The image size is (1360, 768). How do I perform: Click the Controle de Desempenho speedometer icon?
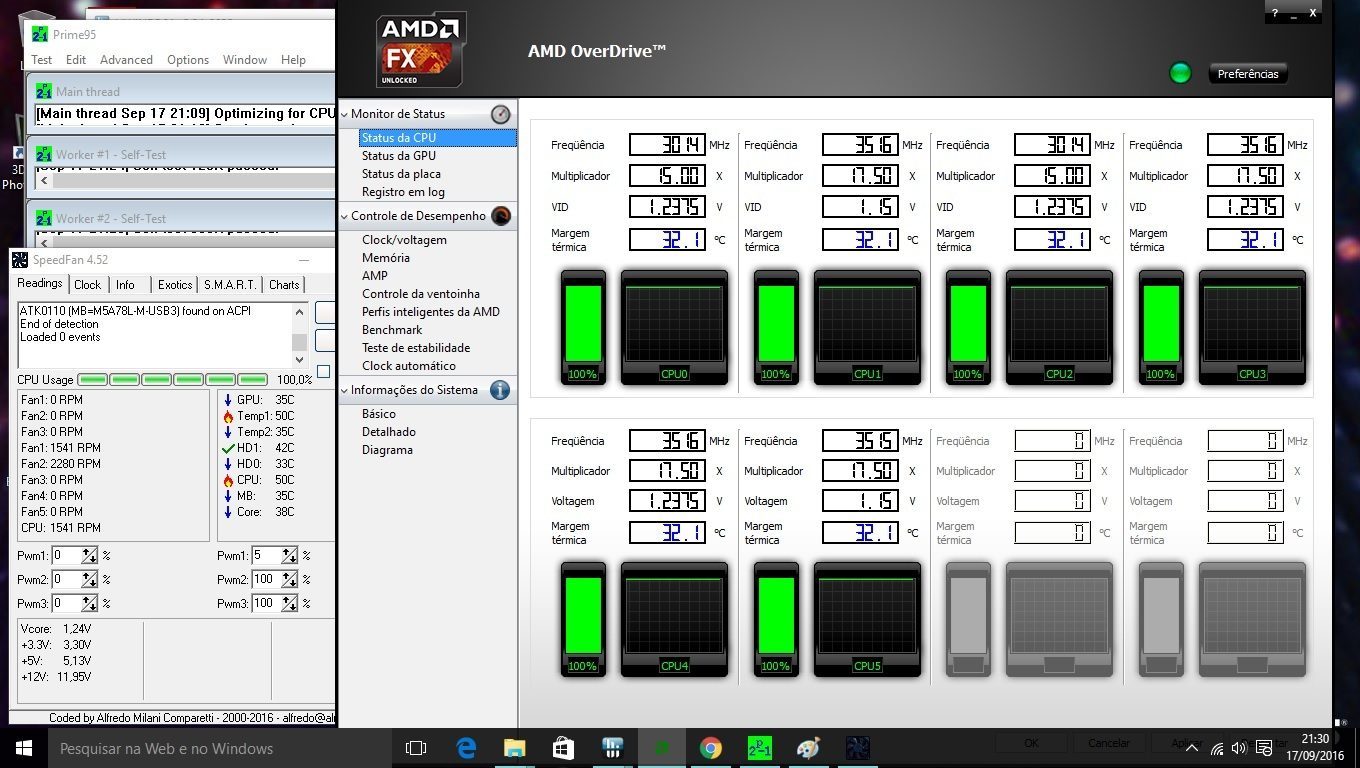pyautogui.click(x=501, y=216)
